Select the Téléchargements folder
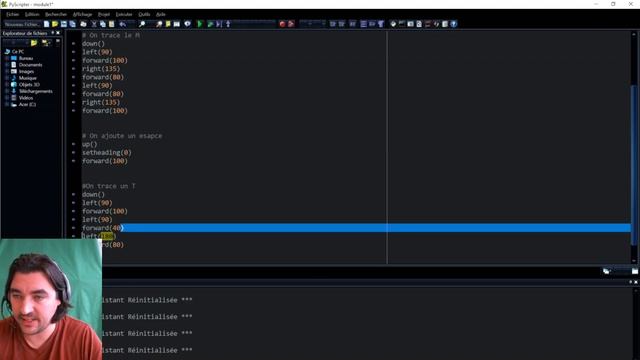The width and height of the screenshot is (640, 360). point(36,91)
